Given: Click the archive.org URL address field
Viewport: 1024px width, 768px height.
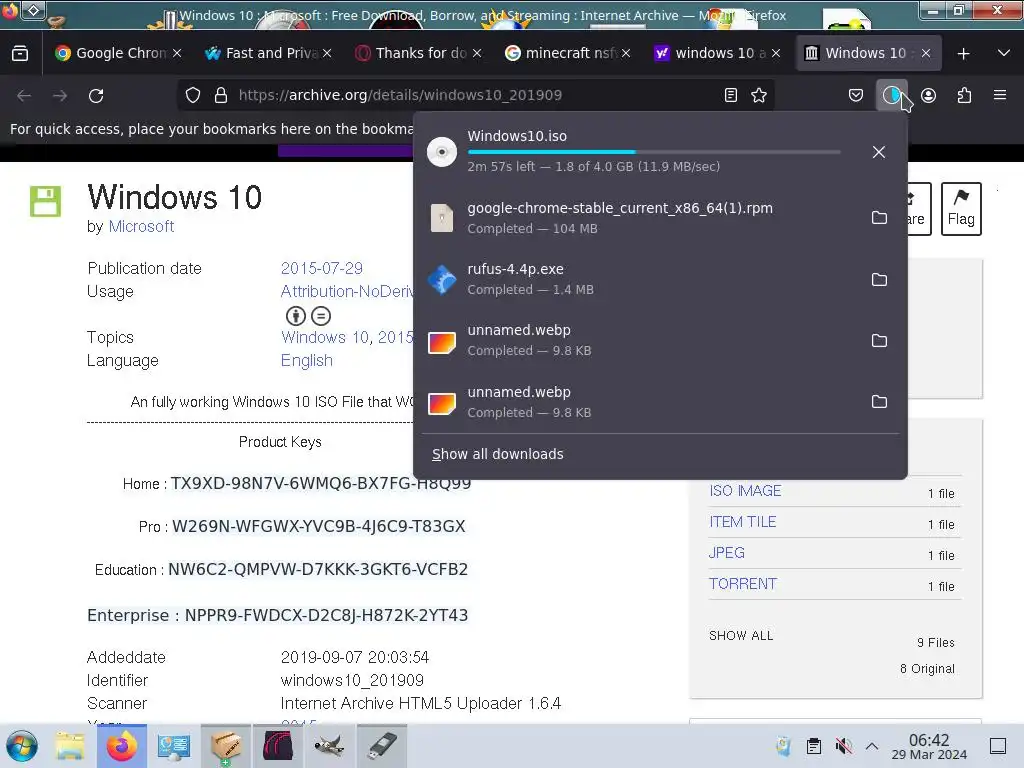Looking at the screenshot, I should click(x=475, y=95).
